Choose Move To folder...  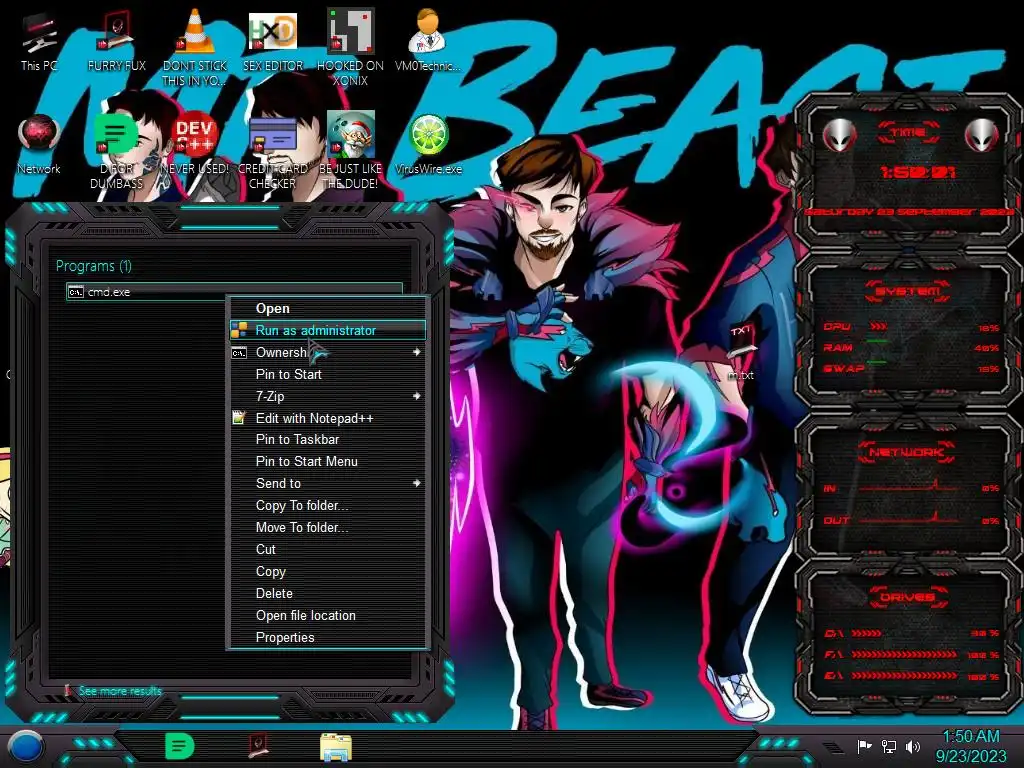328,528
